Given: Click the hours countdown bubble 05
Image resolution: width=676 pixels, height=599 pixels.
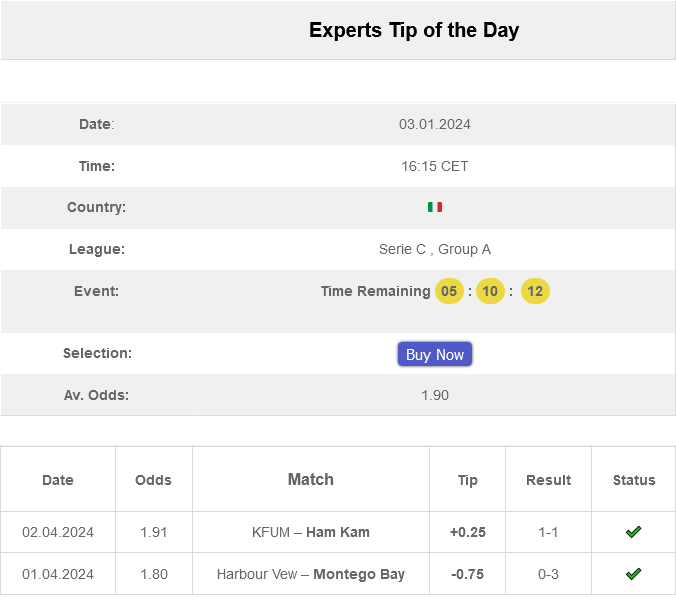Looking at the screenshot, I should [x=449, y=291].
